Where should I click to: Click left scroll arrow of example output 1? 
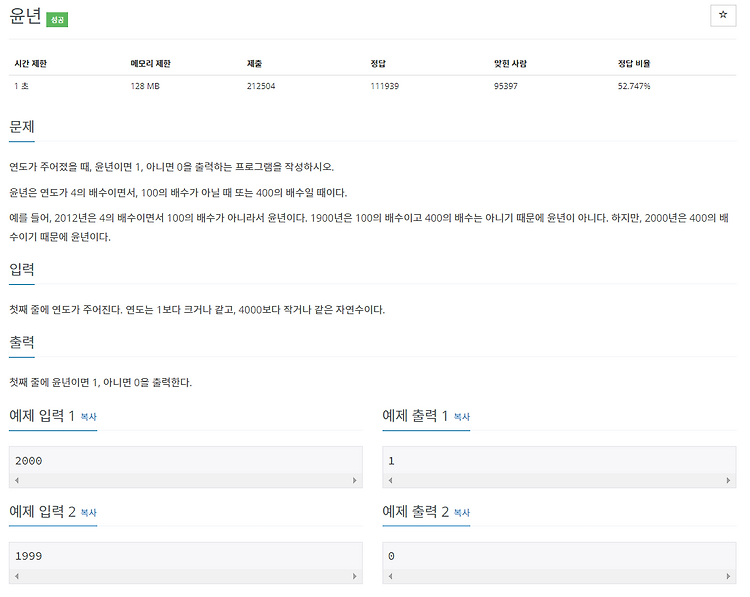click(x=390, y=480)
